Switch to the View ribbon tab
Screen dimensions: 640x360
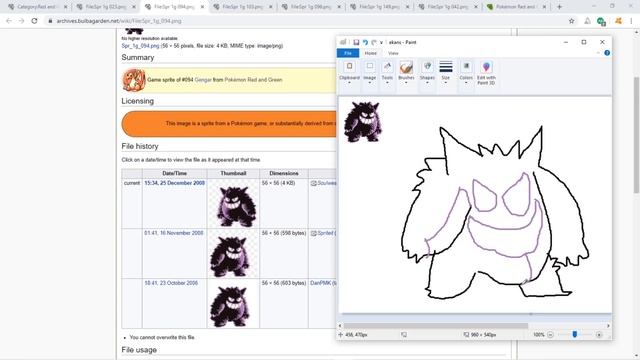[393, 53]
